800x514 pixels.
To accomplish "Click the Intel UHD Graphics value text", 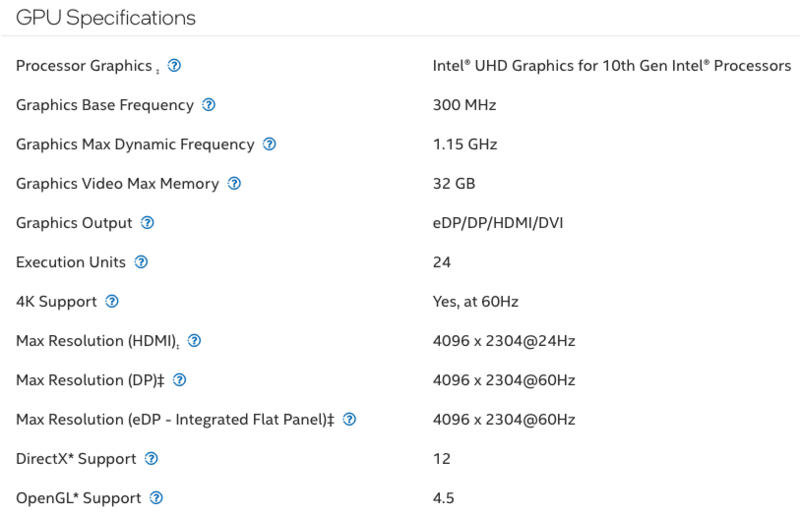I will click(x=611, y=66).
